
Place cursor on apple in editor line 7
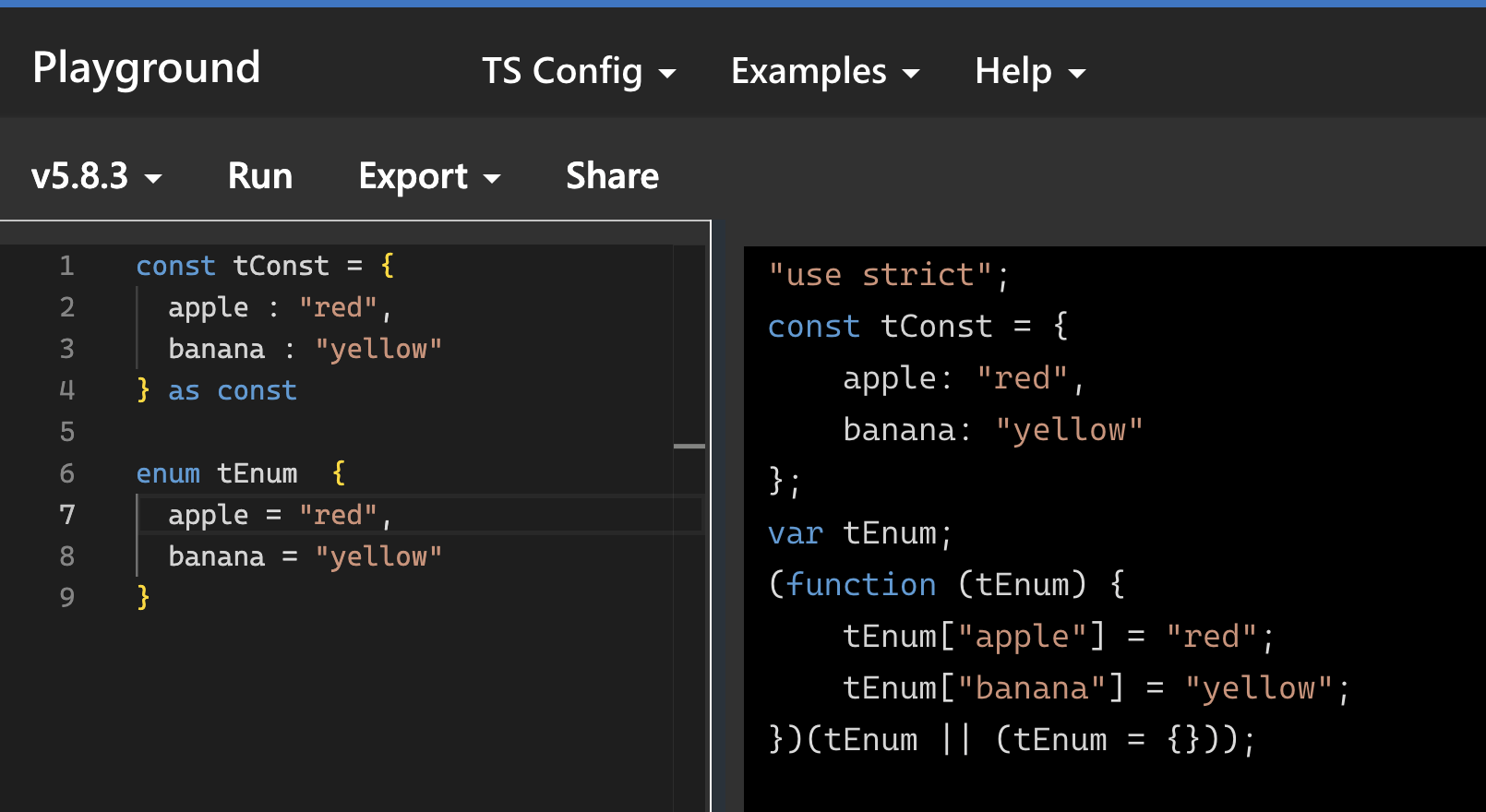coord(208,515)
